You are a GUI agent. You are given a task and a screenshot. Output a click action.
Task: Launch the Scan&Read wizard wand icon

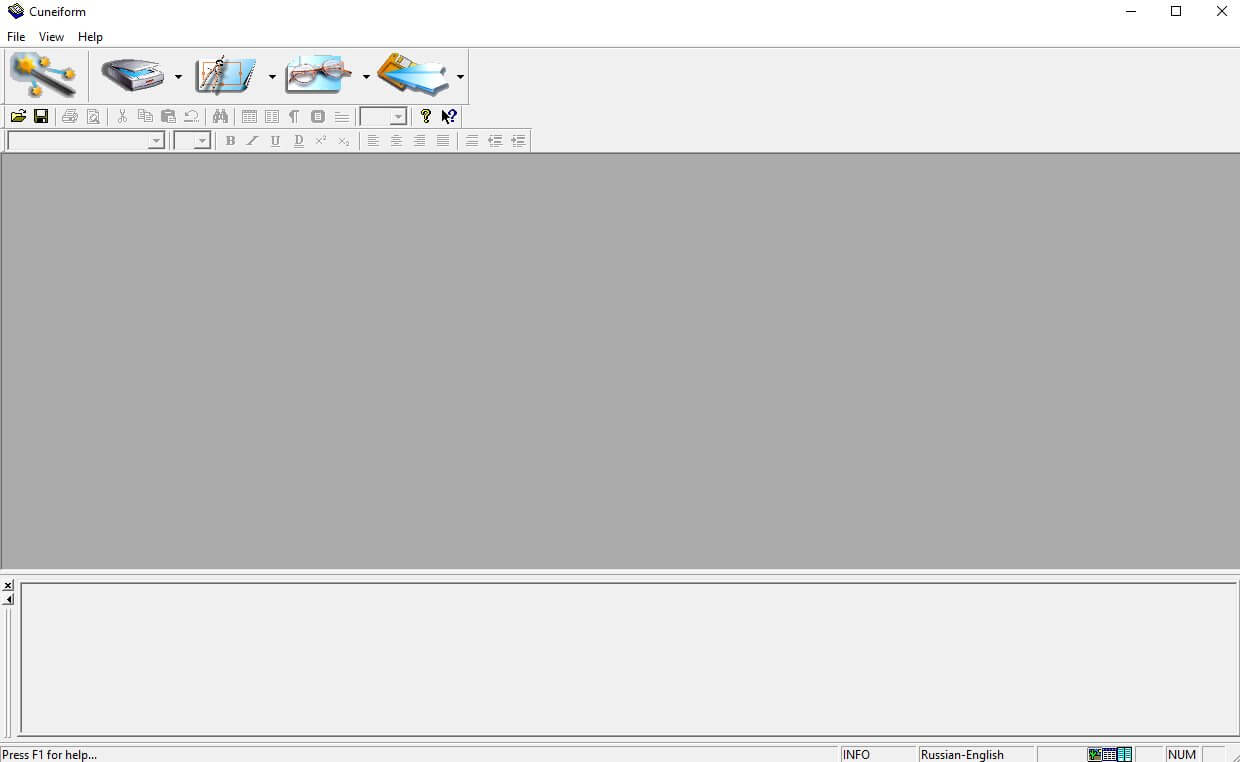coord(43,75)
